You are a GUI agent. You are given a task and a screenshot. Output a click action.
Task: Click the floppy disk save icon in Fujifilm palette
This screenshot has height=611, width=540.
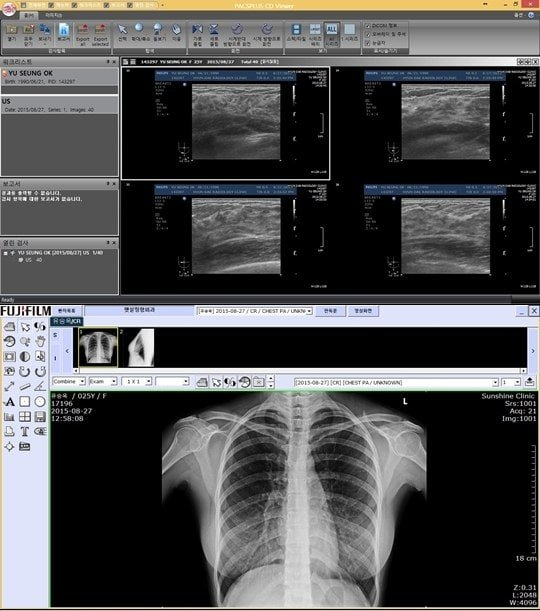click(40, 417)
